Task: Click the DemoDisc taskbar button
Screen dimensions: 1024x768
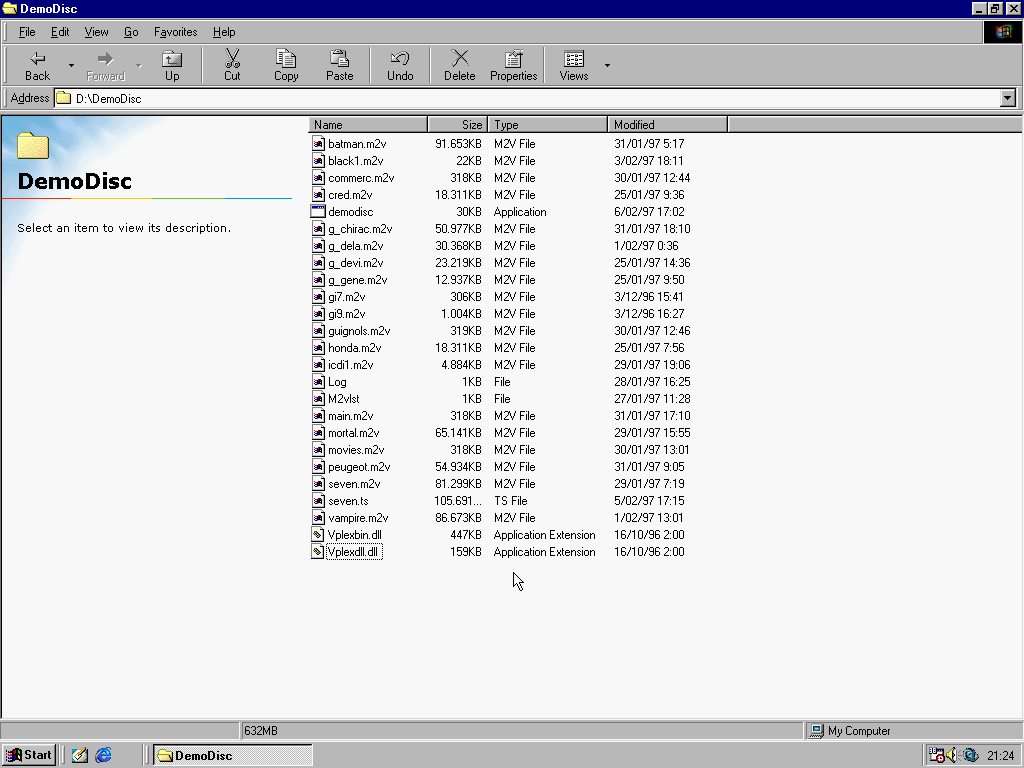Action: click(x=232, y=755)
